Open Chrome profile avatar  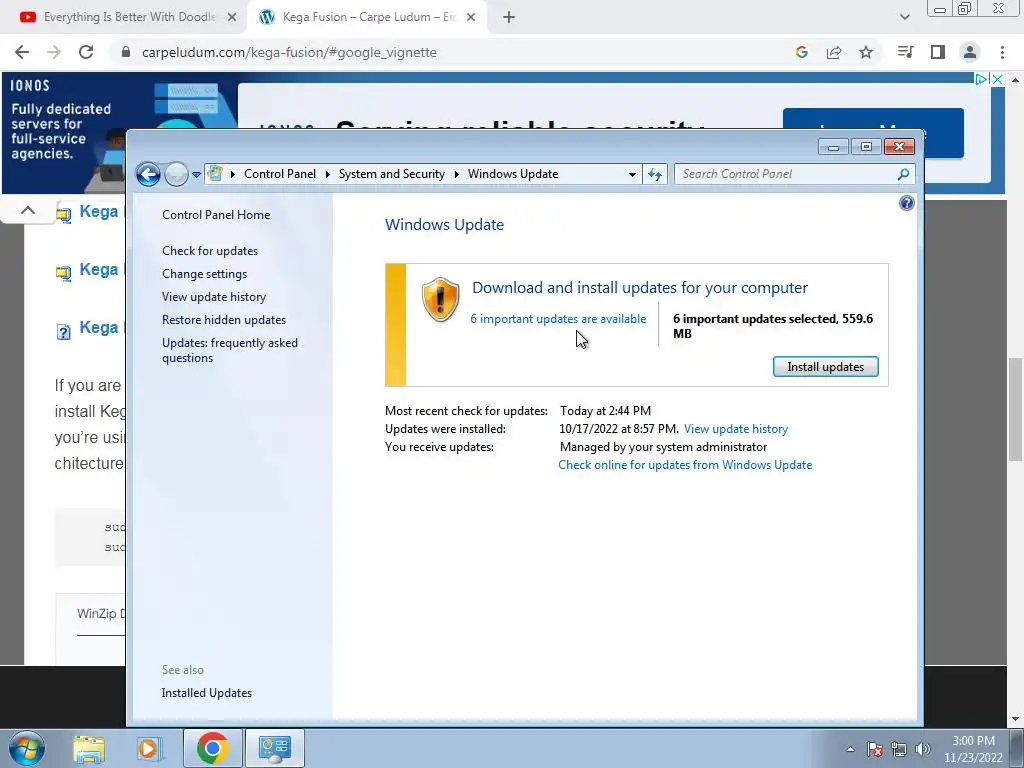(970, 52)
